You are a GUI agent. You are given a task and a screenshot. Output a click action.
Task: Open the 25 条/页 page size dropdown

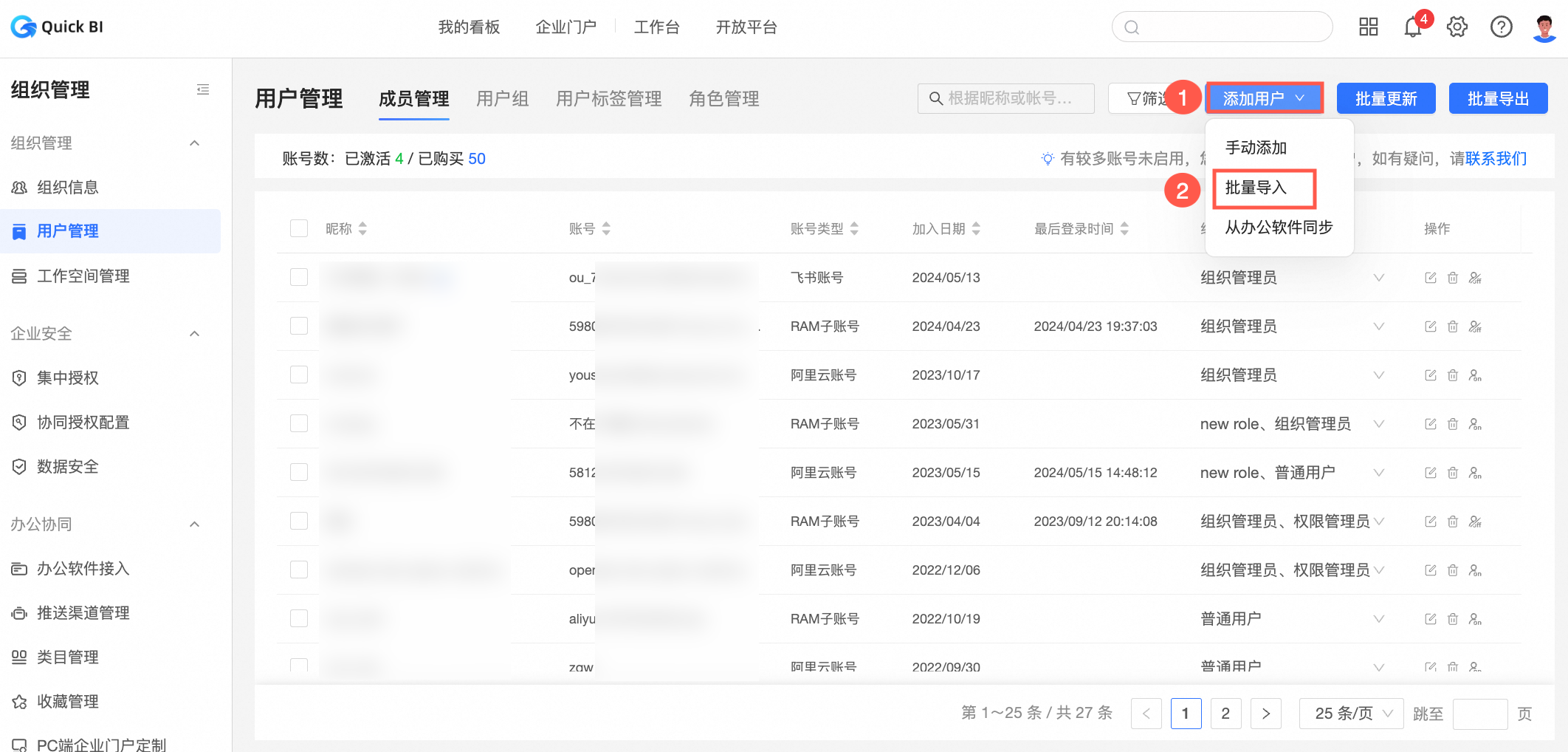point(1351,714)
